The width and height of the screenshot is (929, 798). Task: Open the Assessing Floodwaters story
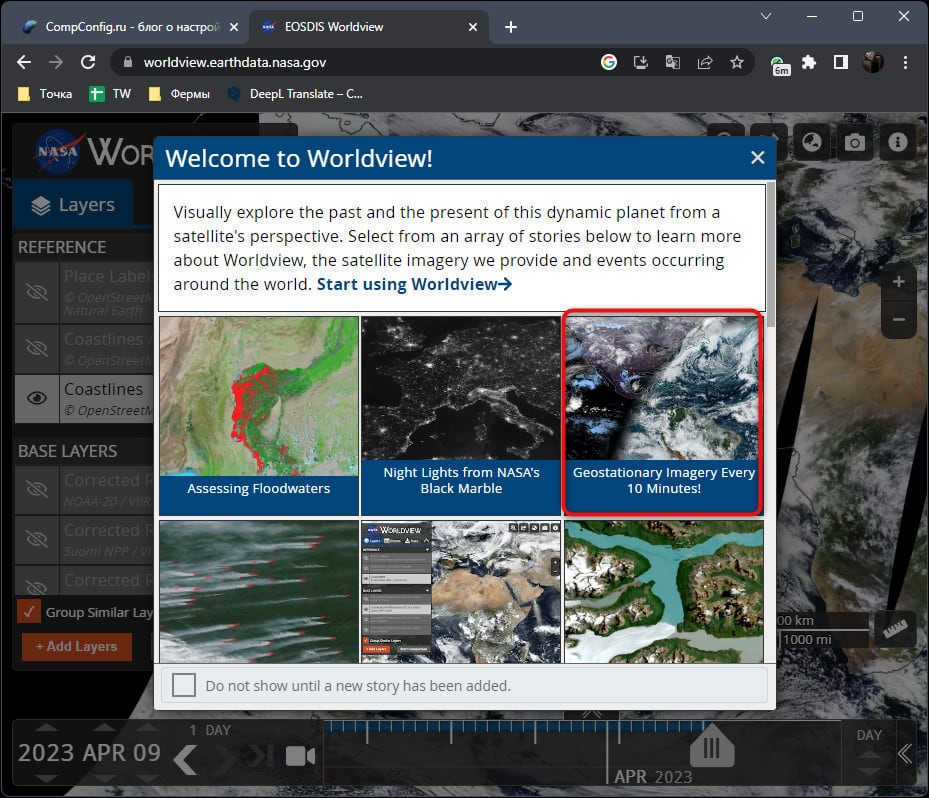[259, 416]
